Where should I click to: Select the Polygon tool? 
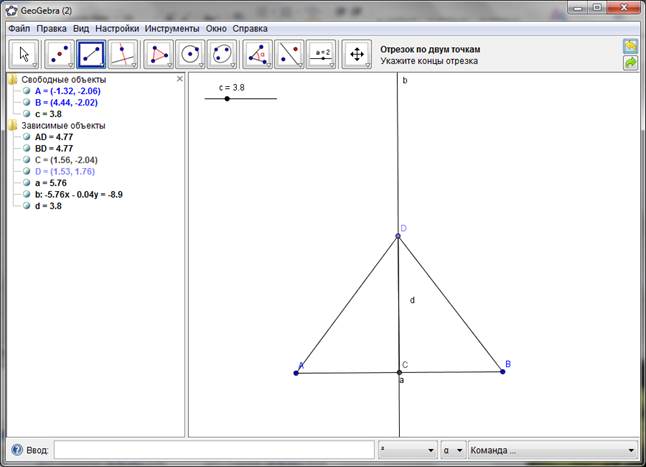[x=159, y=54]
